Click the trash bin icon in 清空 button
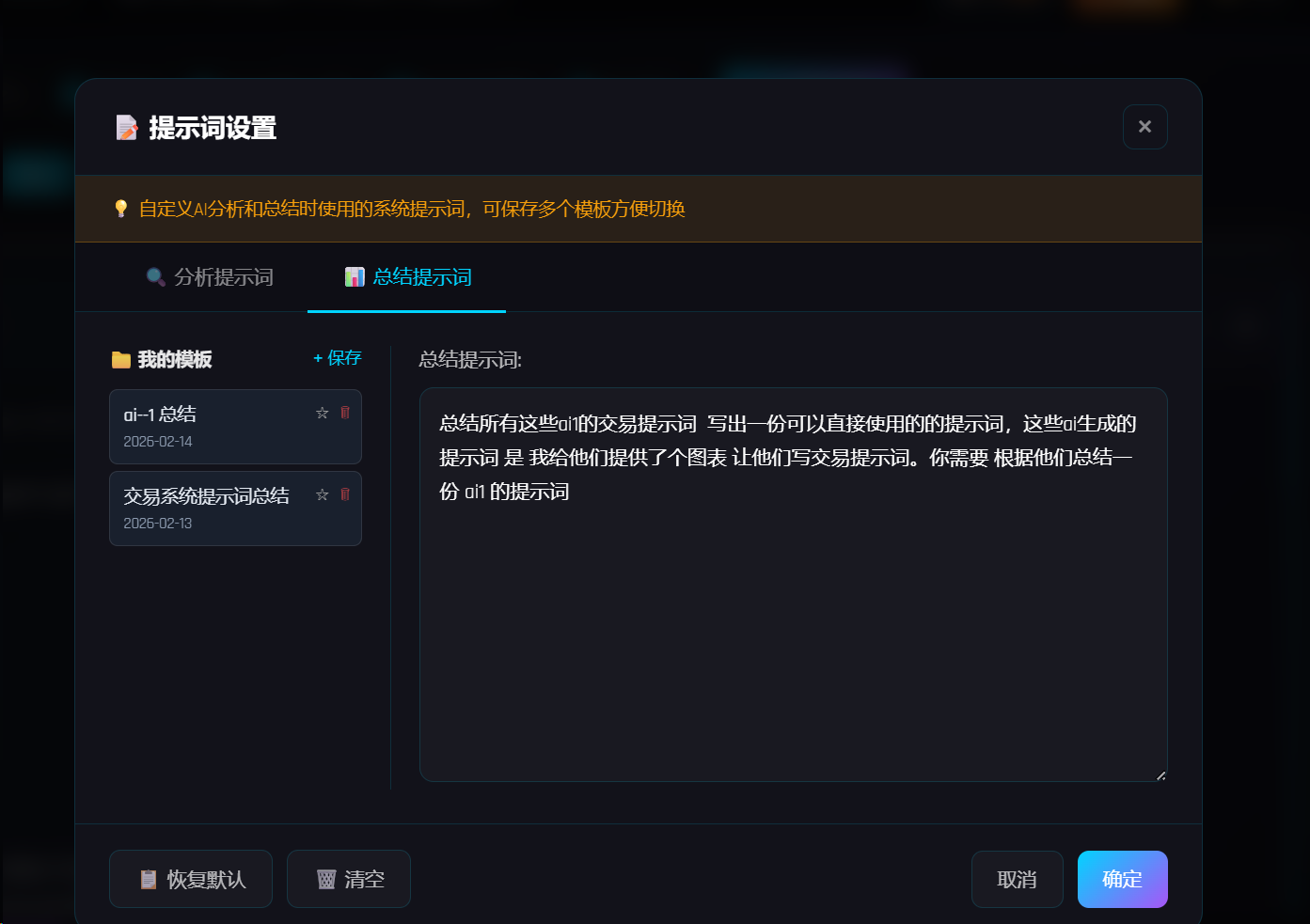Viewport: 1310px width, 924px height. [x=326, y=880]
